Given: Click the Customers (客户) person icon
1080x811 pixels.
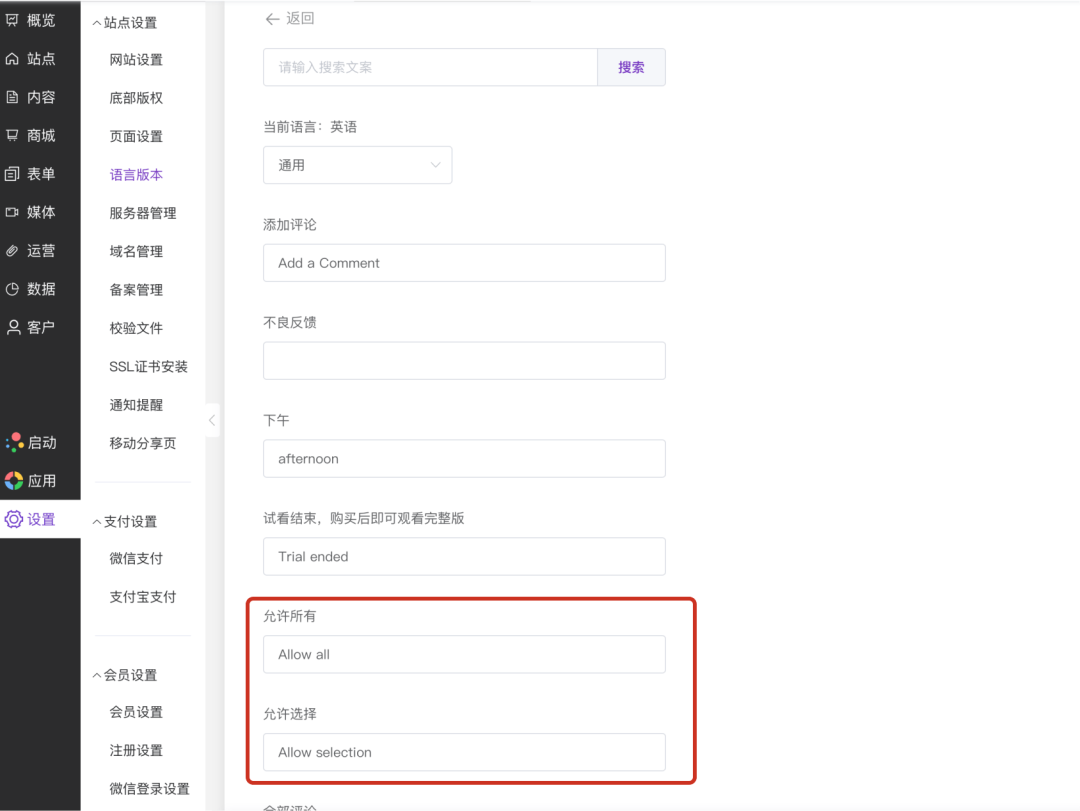Looking at the screenshot, I should pos(13,327).
